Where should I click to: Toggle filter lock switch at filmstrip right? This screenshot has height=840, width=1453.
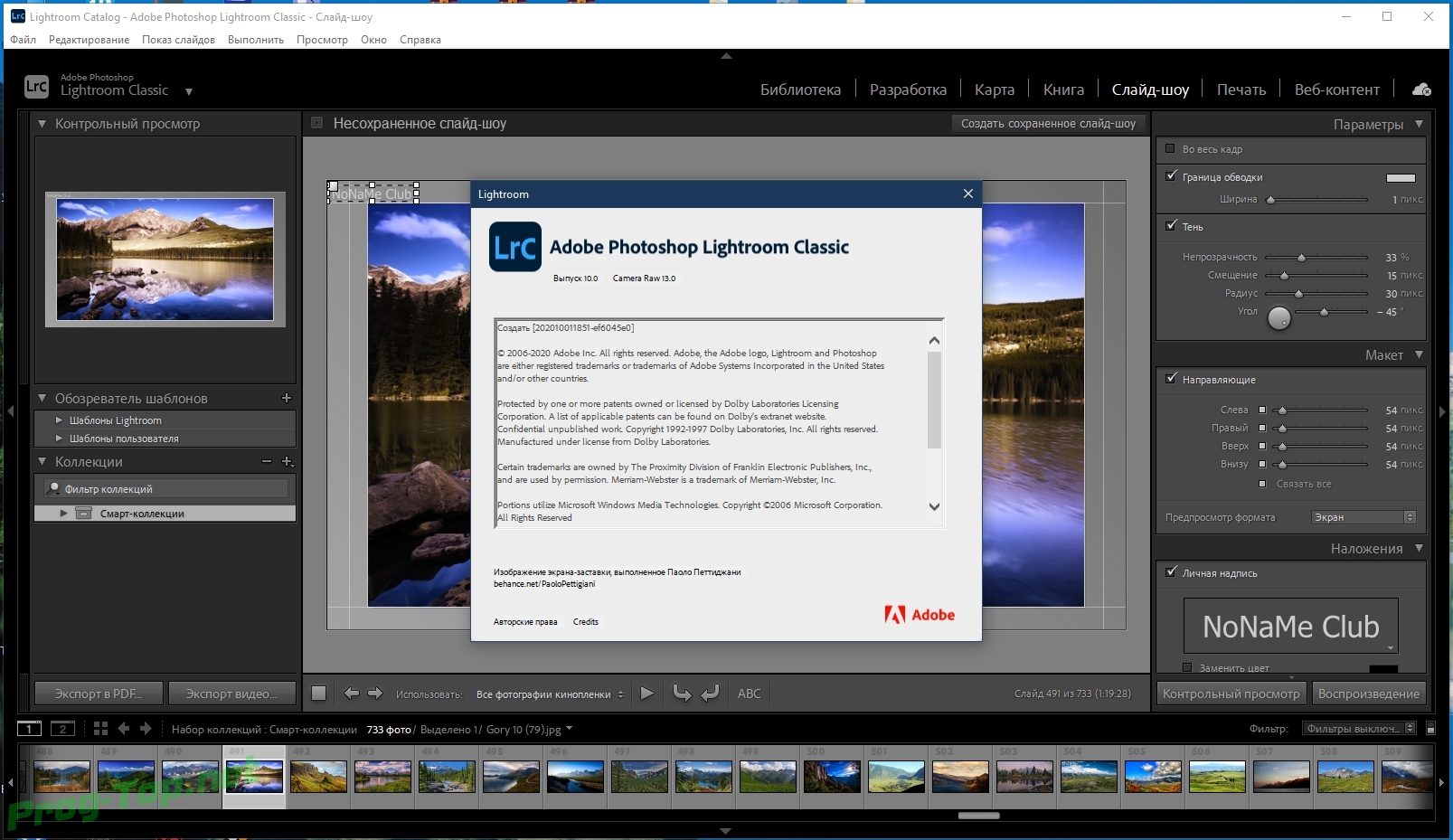(x=1430, y=729)
